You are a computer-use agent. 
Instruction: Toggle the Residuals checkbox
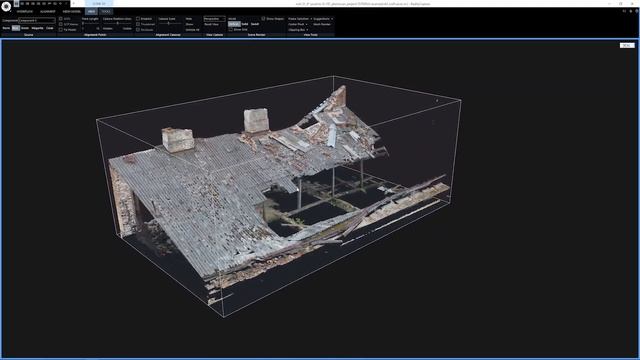(138, 29)
